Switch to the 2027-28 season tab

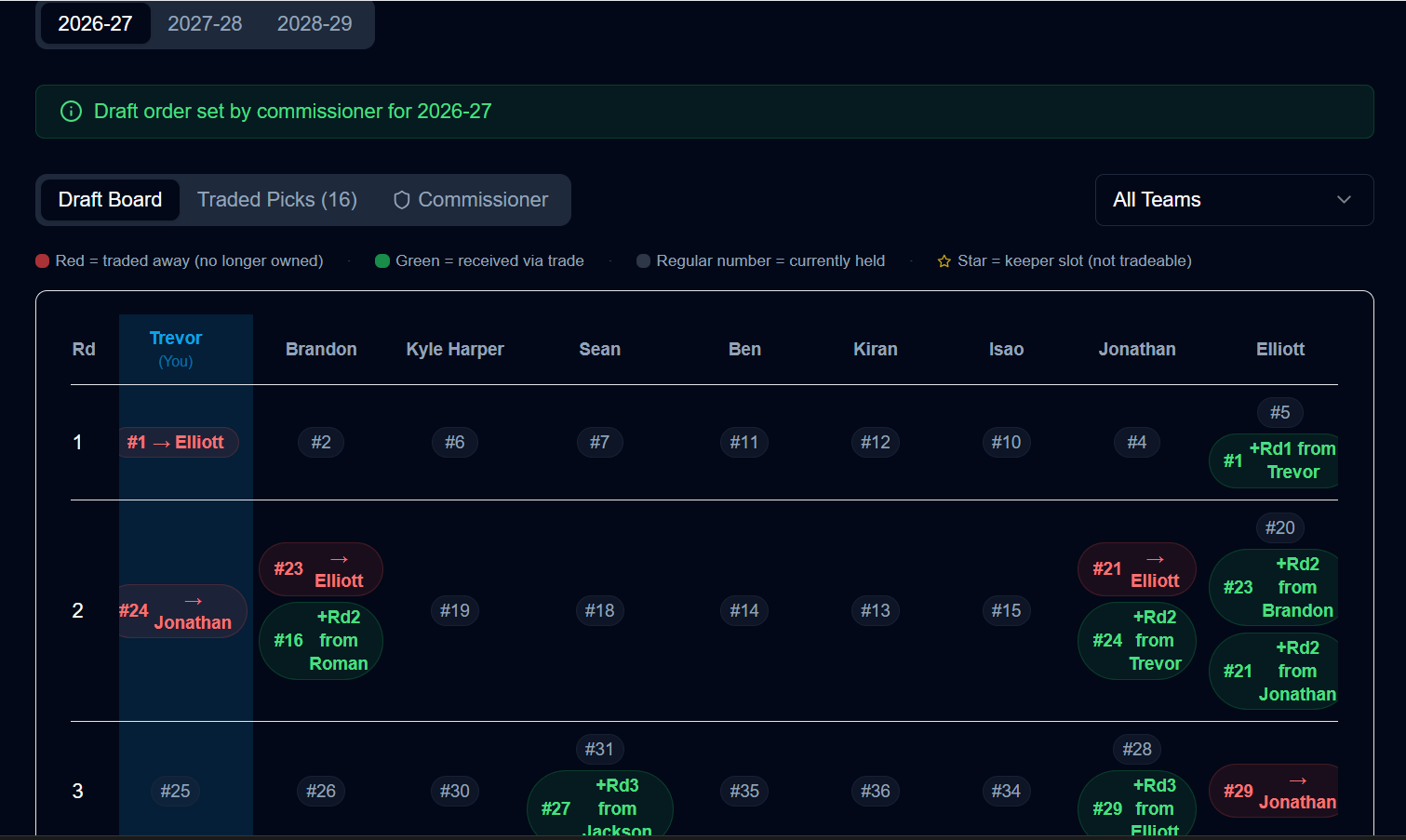pyautogui.click(x=205, y=23)
